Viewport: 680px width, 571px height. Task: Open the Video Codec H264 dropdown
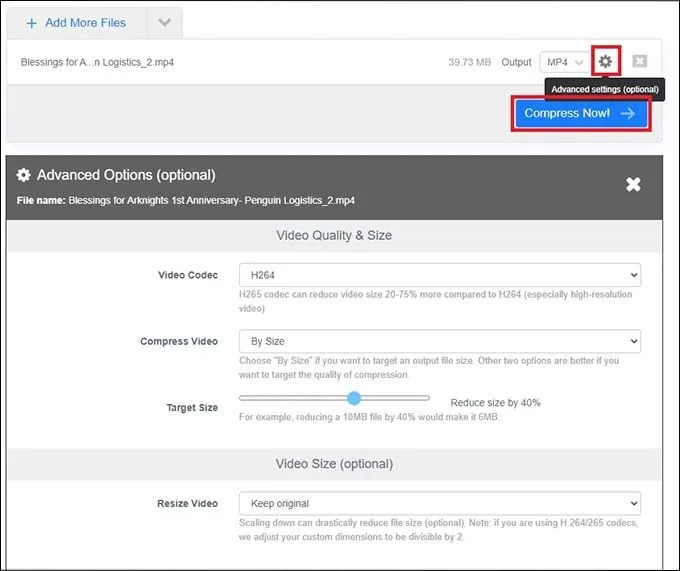pos(440,275)
